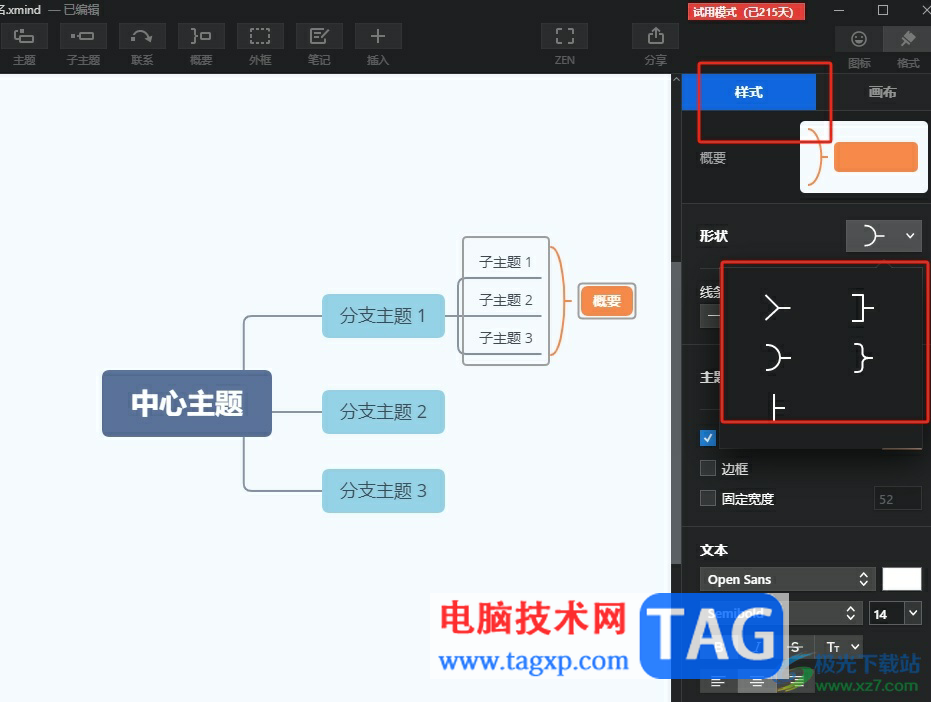Click the font size value 14

886,614
